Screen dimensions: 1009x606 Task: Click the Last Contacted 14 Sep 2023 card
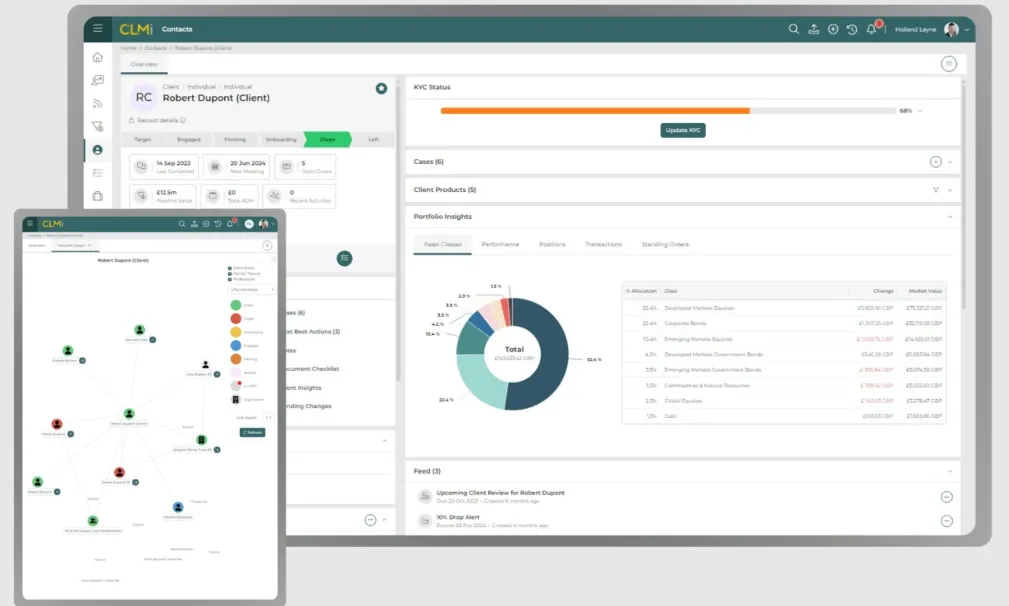click(164, 167)
